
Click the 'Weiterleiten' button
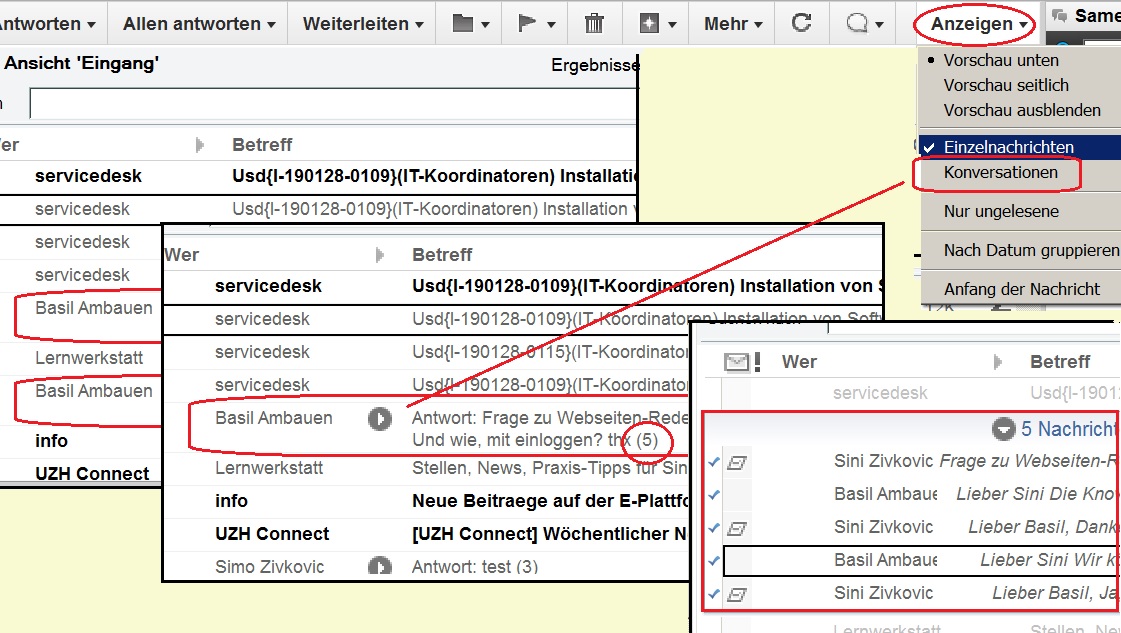(x=363, y=23)
